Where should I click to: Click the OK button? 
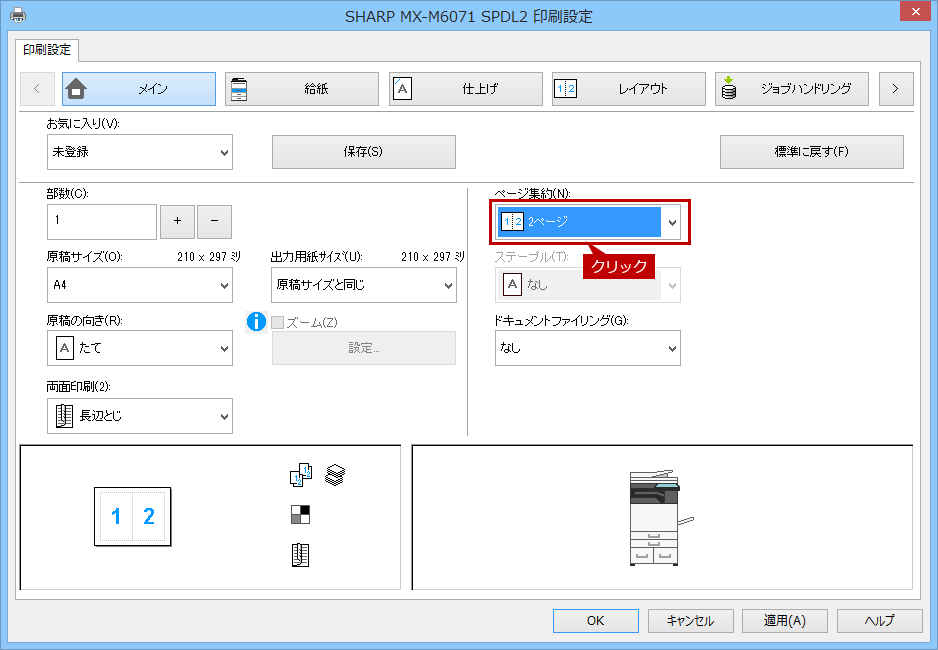click(596, 621)
